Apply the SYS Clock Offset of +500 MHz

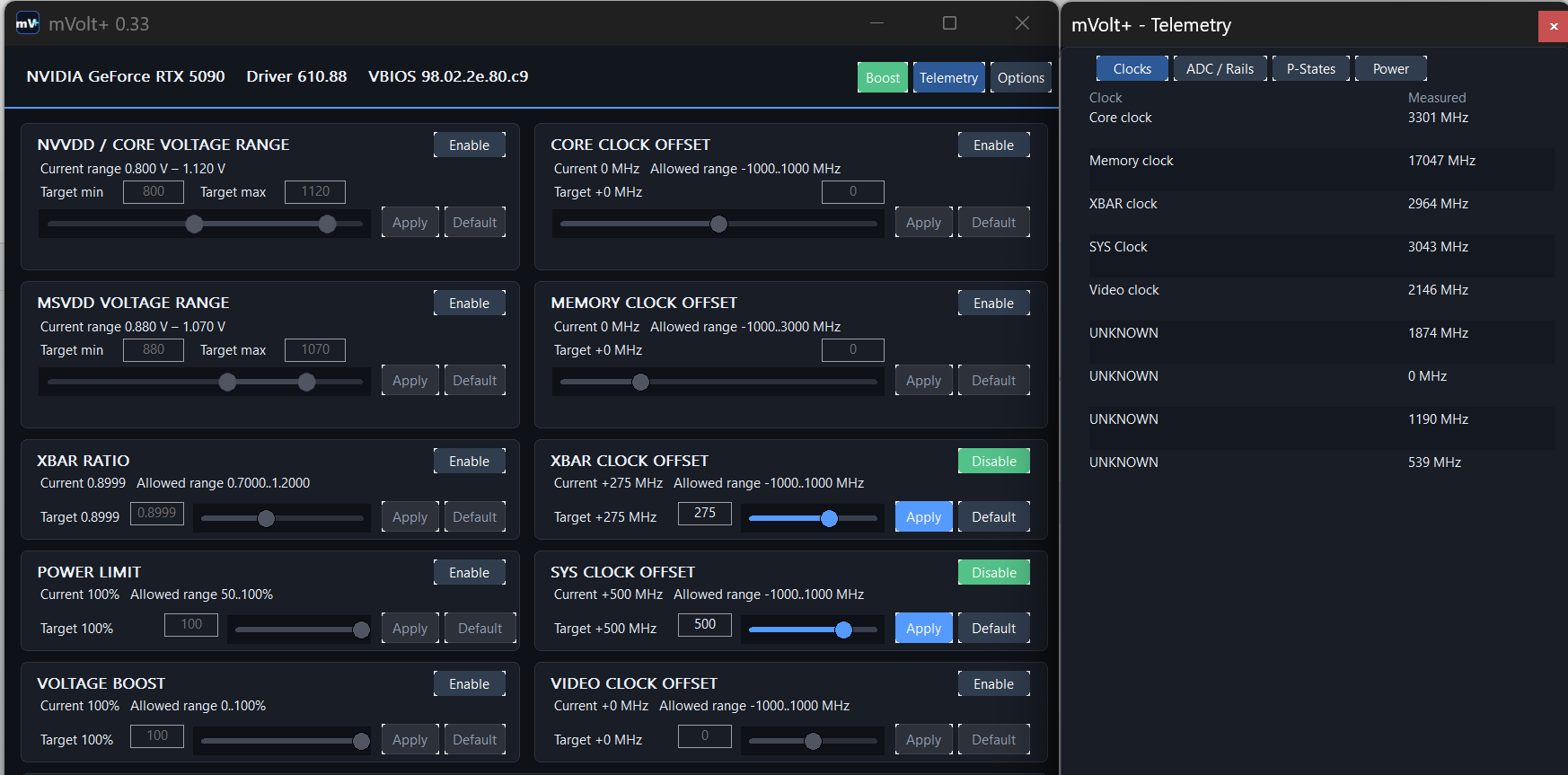924,629
